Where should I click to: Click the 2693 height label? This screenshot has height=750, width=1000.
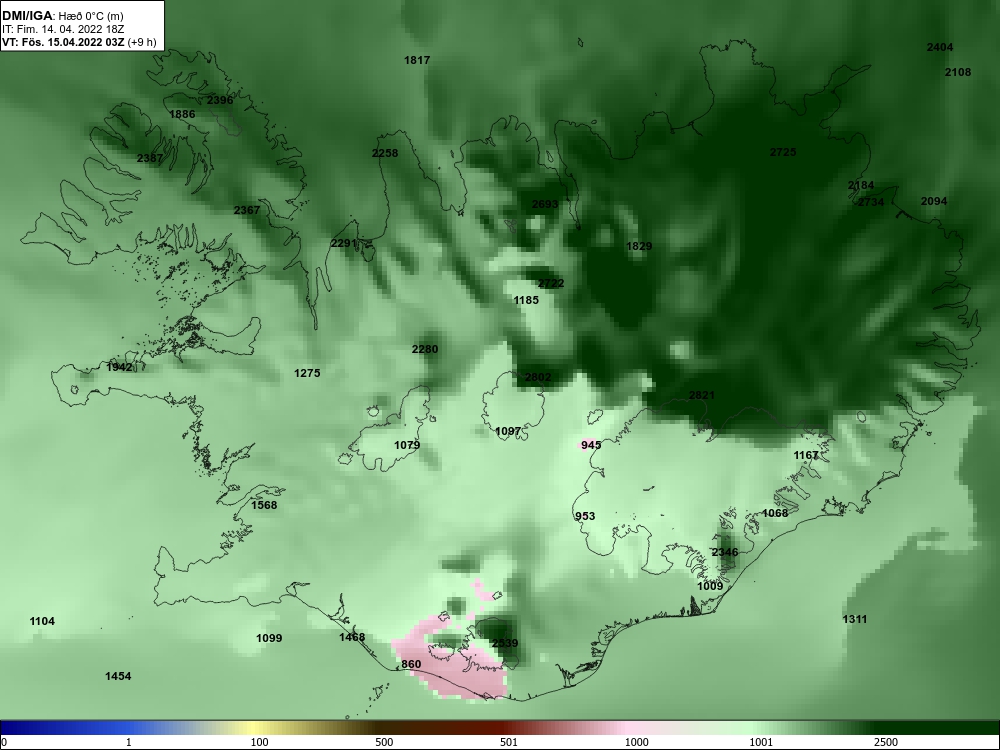click(545, 204)
